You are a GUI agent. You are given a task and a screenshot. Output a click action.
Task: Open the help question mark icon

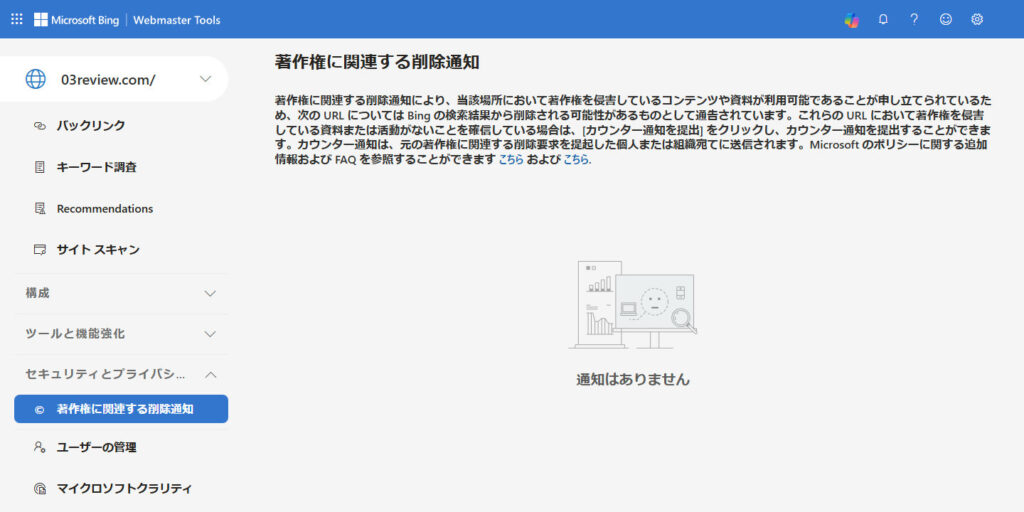coord(914,20)
